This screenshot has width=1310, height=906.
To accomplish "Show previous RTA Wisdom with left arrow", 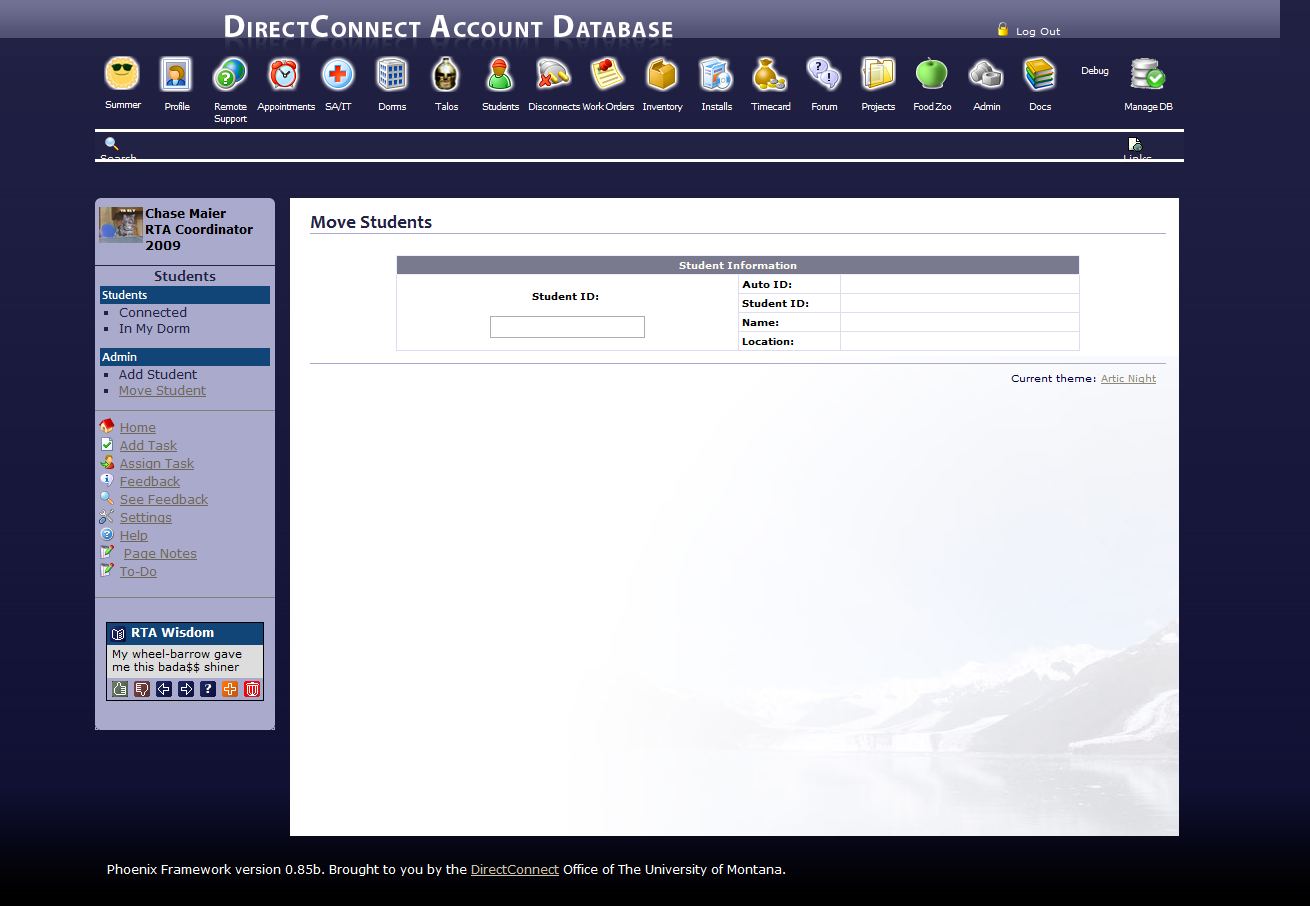I will tap(164, 689).
